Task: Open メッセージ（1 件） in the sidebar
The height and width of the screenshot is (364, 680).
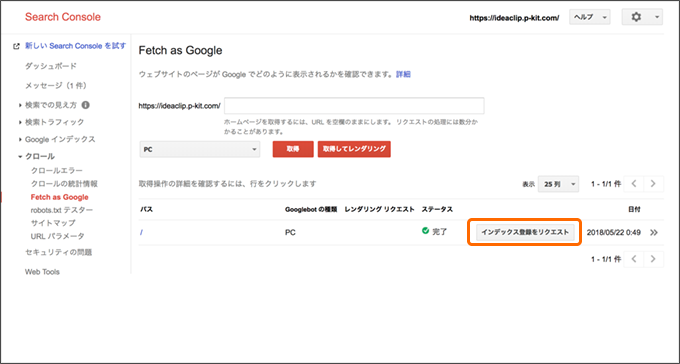Action: click(56, 85)
